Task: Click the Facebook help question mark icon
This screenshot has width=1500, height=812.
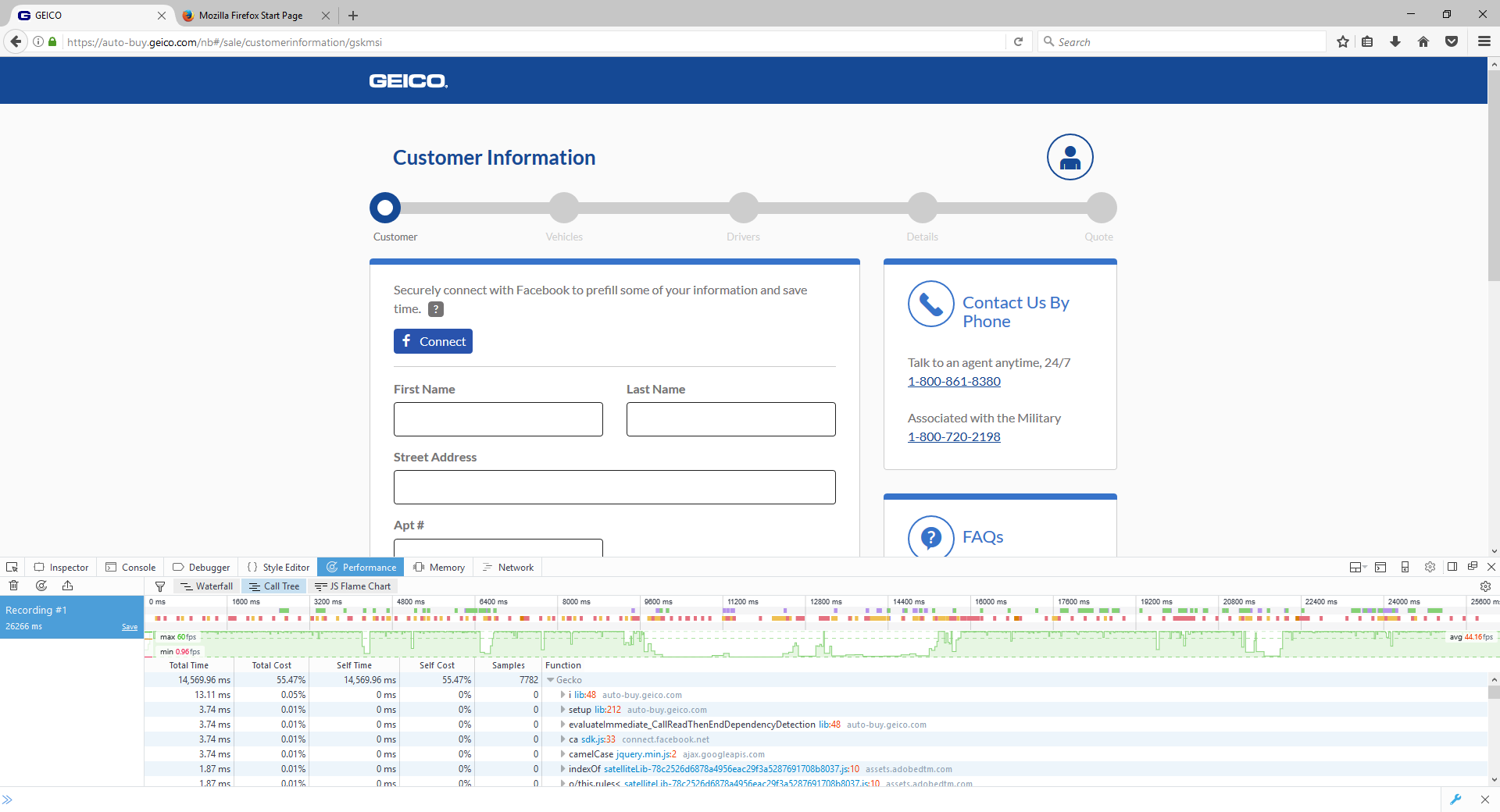Action: pyautogui.click(x=436, y=309)
